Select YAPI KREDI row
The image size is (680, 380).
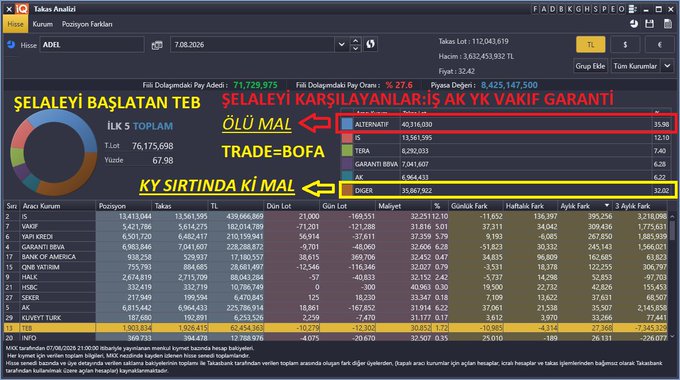[336, 236]
